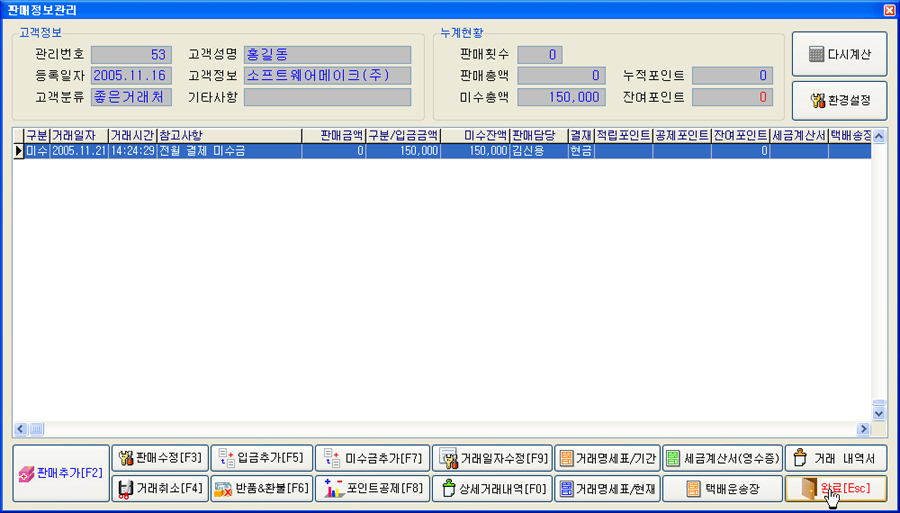Click the 판매총액 value field

[x=561, y=76]
